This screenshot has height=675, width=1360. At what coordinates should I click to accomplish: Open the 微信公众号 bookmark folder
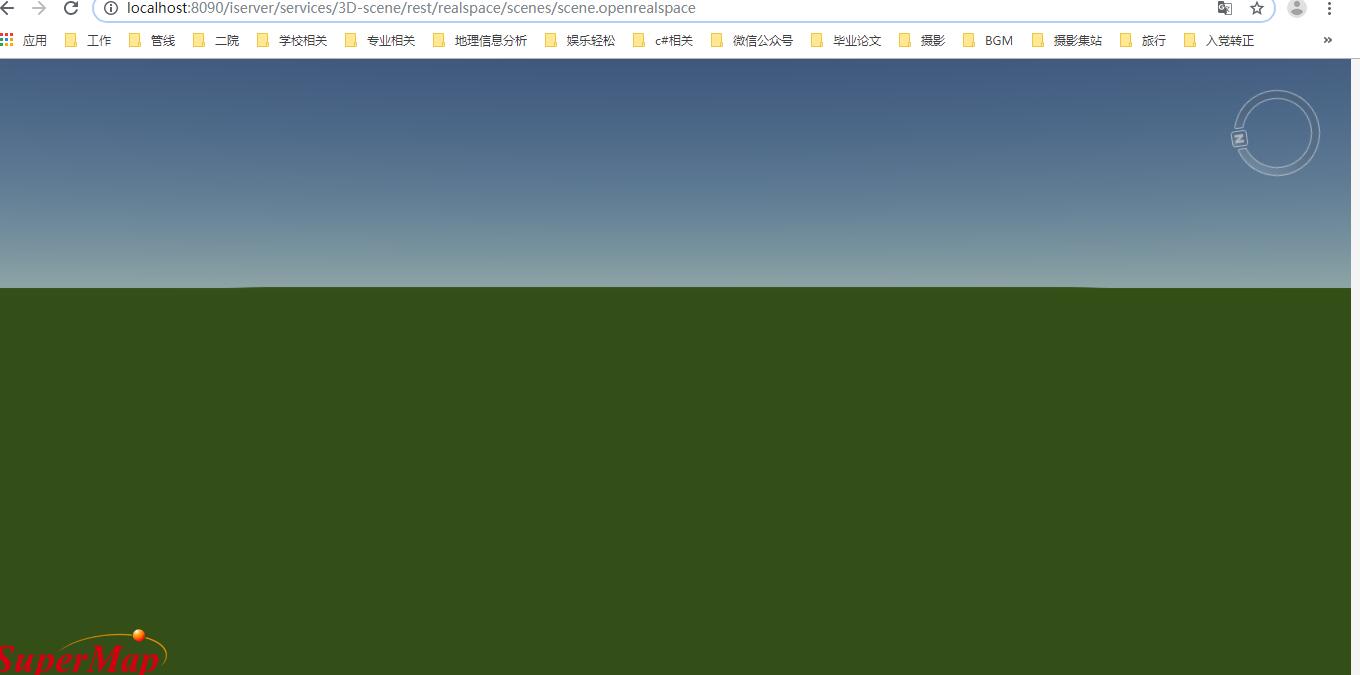752,40
